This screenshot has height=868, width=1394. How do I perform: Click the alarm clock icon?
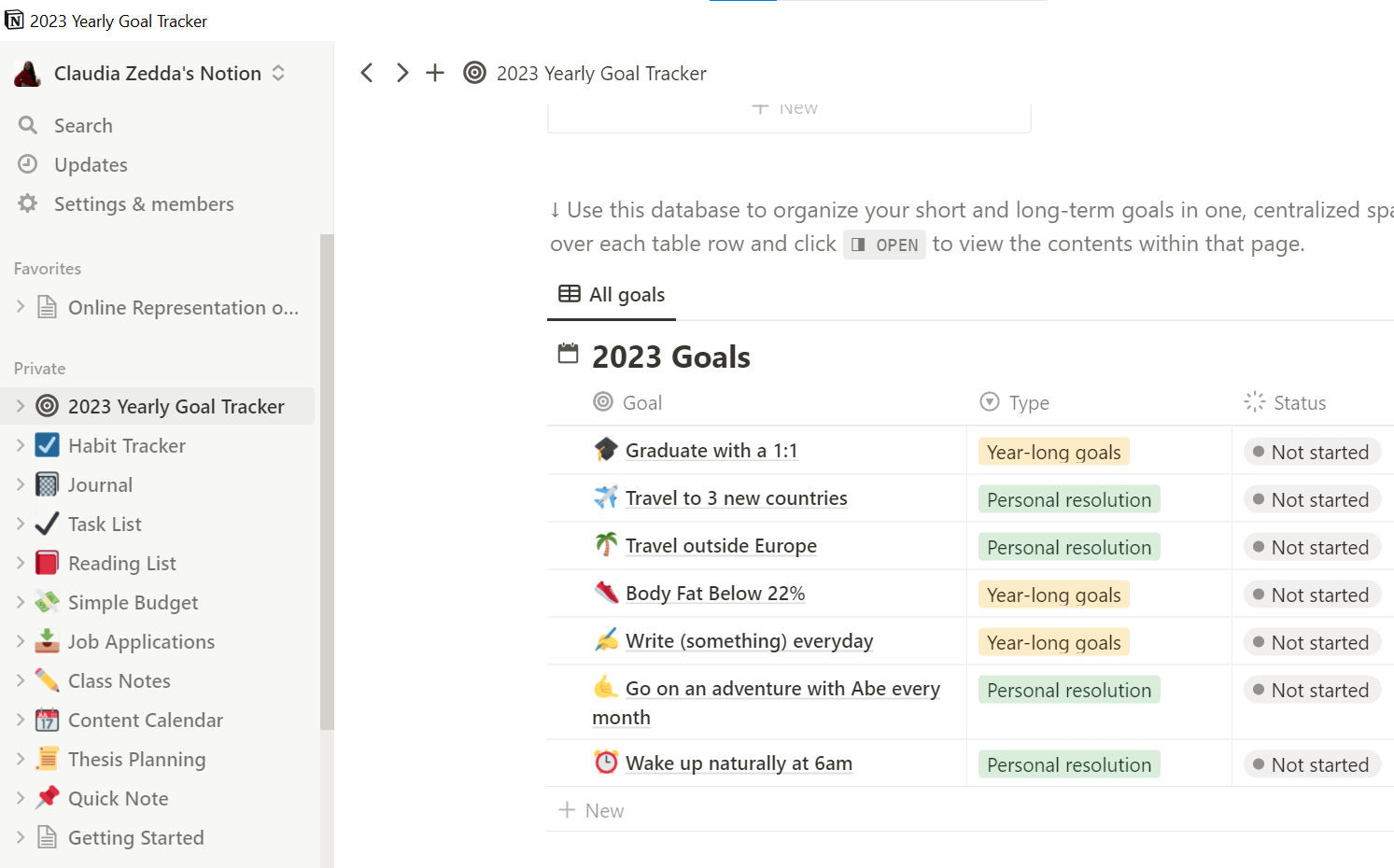[x=606, y=763]
